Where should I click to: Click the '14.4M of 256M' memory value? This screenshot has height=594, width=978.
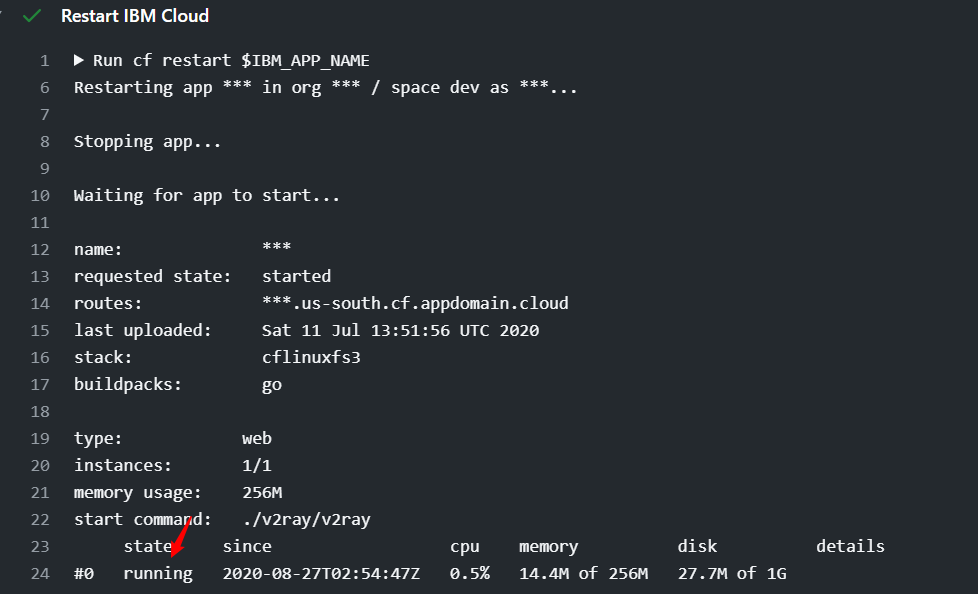point(583,574)
